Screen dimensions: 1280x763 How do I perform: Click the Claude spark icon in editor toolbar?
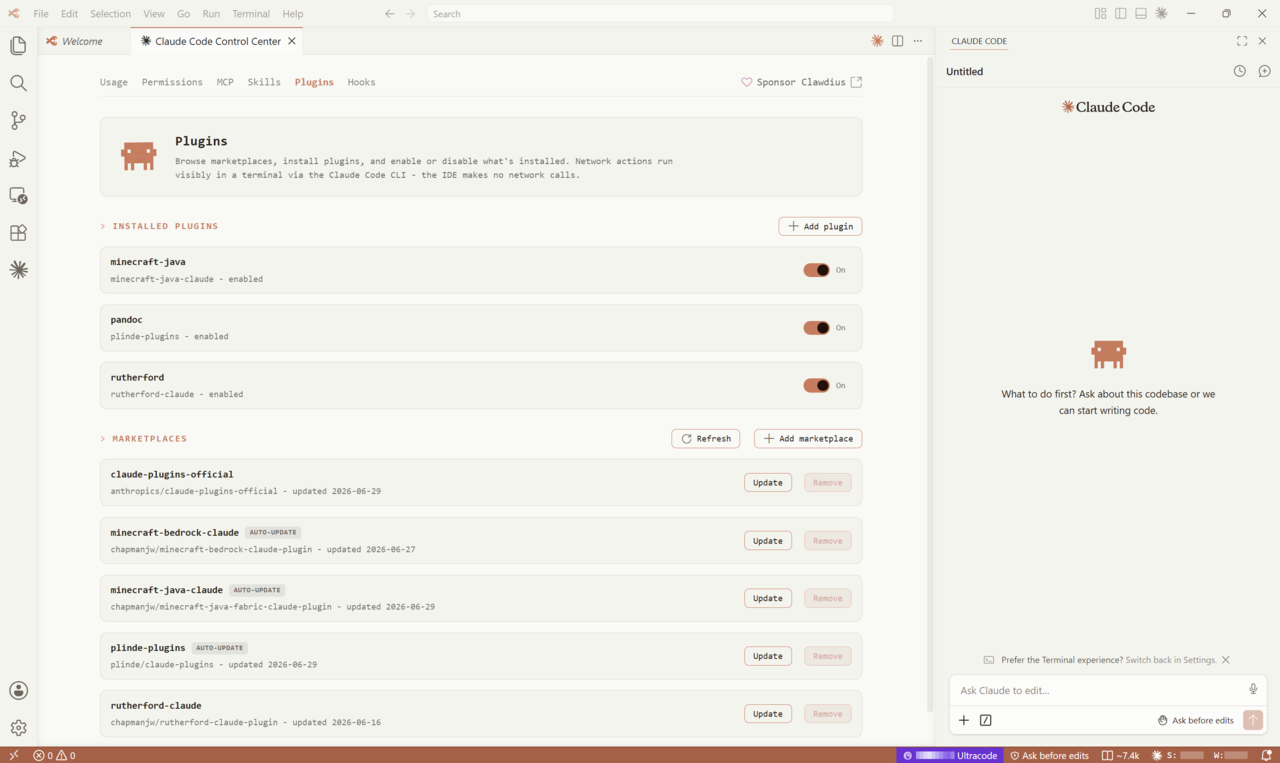click(x=877, y=41)
